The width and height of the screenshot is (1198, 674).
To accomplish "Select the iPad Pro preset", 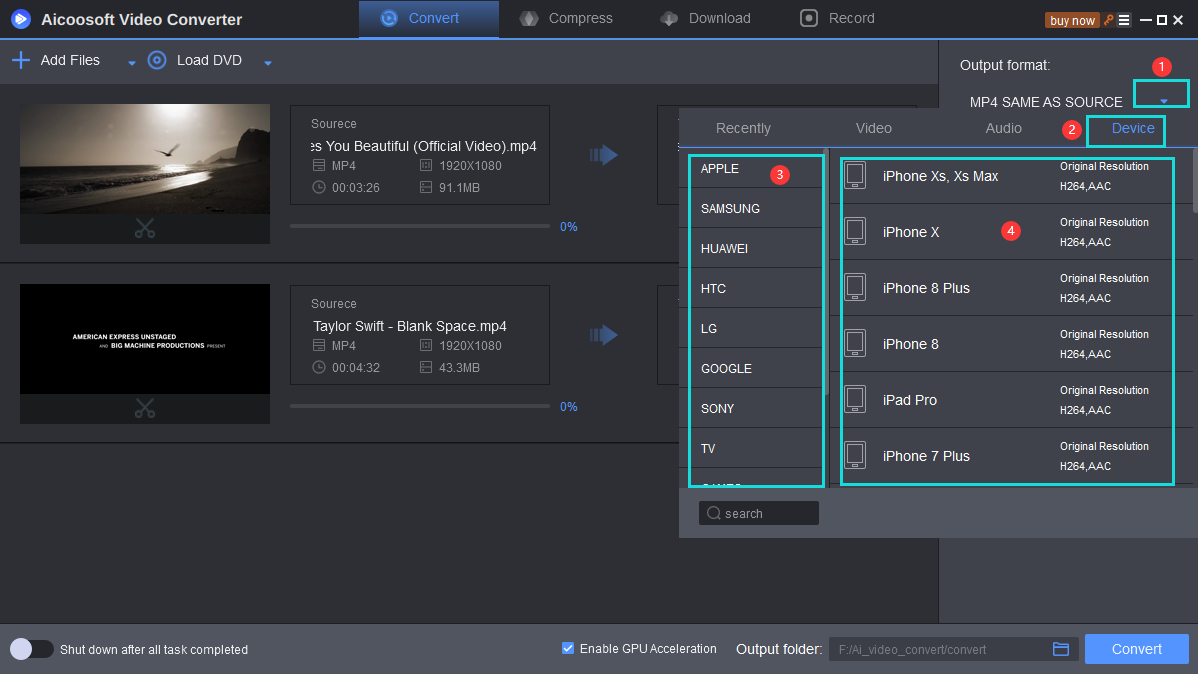I will point(1011,400).
